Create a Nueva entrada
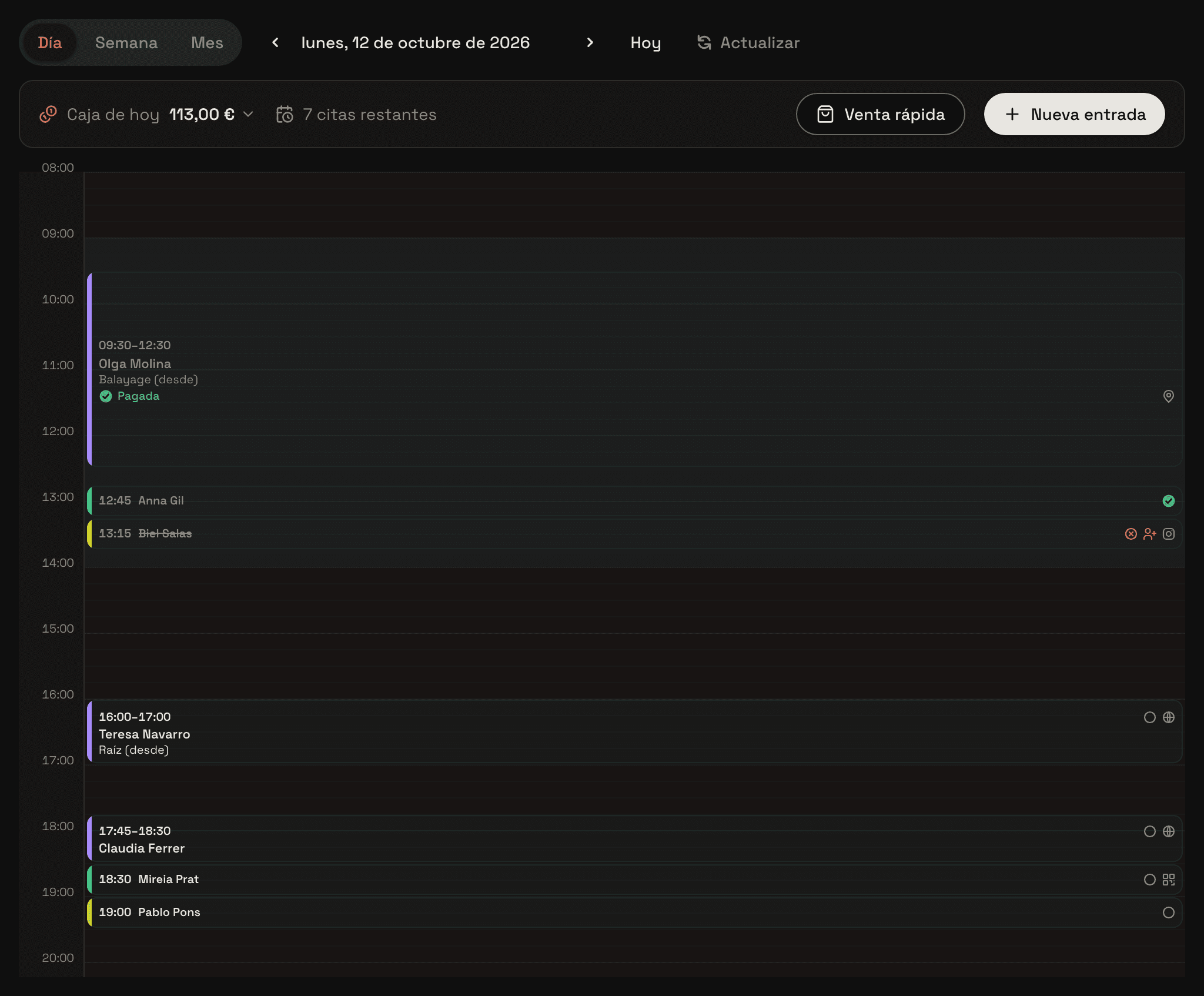The width and height of the screenshot is (1204, 996). [1074, 114]
